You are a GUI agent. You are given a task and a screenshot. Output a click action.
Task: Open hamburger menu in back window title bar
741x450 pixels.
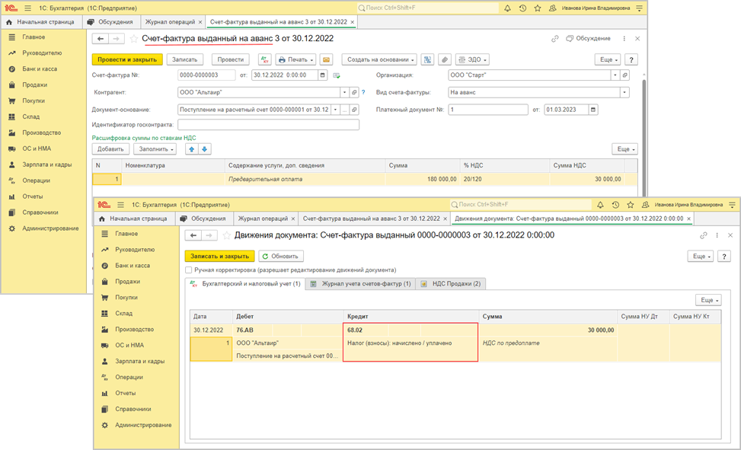[x=28, y=8]
